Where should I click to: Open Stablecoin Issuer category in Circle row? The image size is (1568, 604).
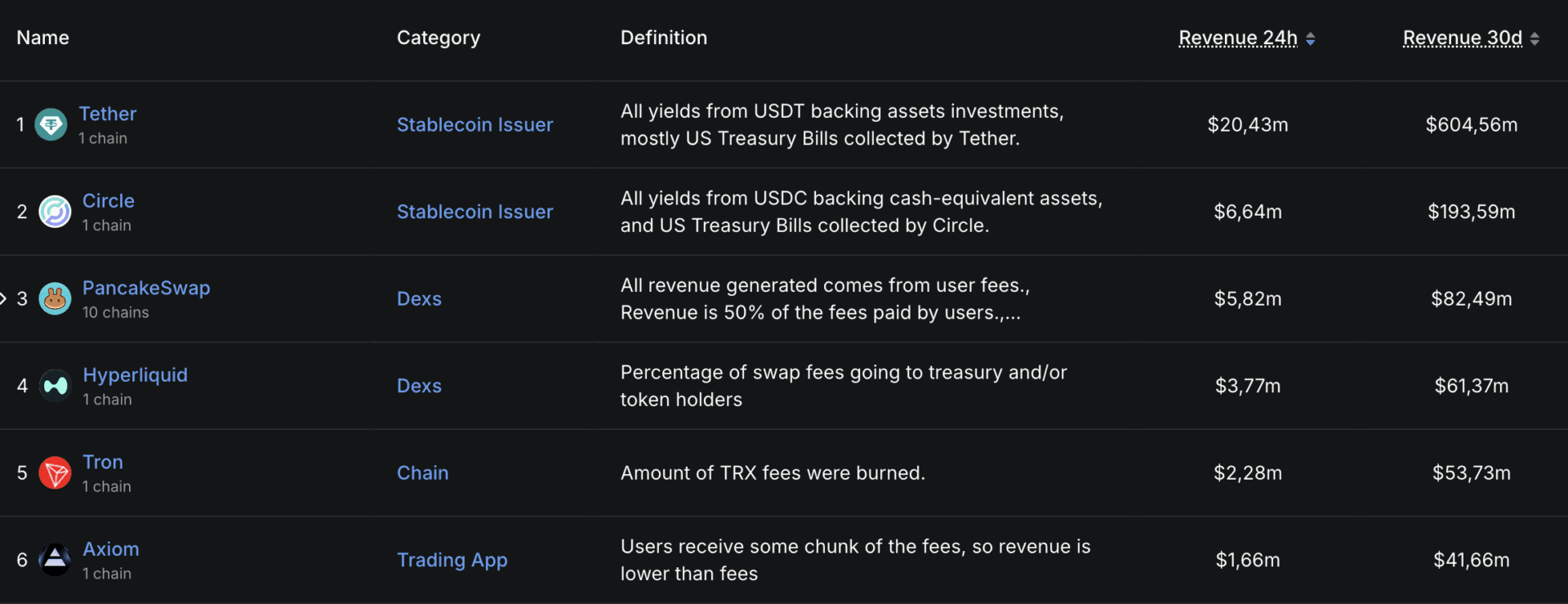pos(474,212)
